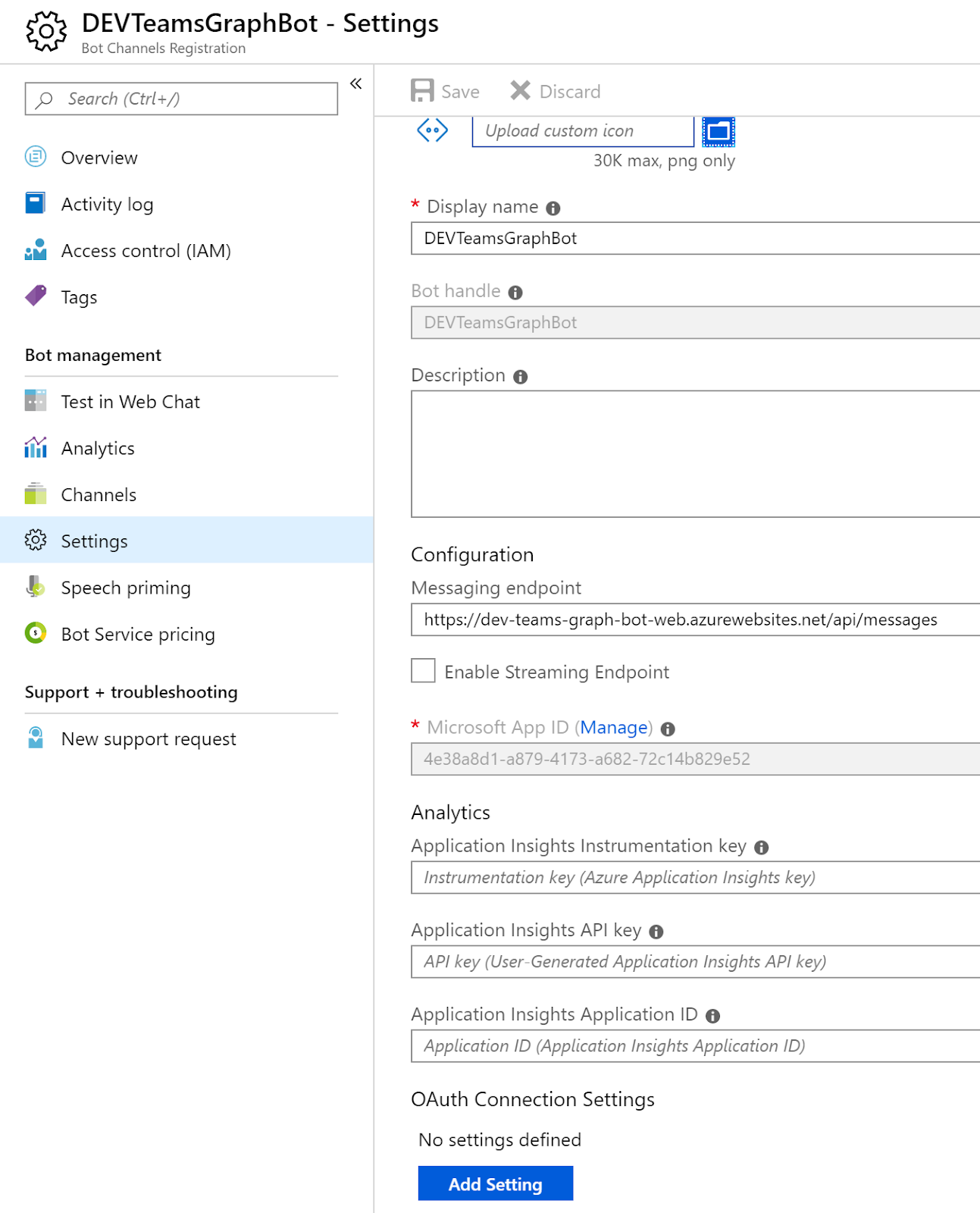Enable the Streaming Endpoint checkbox
Screen dimensions: 980x1213
[x=423, y=671]
